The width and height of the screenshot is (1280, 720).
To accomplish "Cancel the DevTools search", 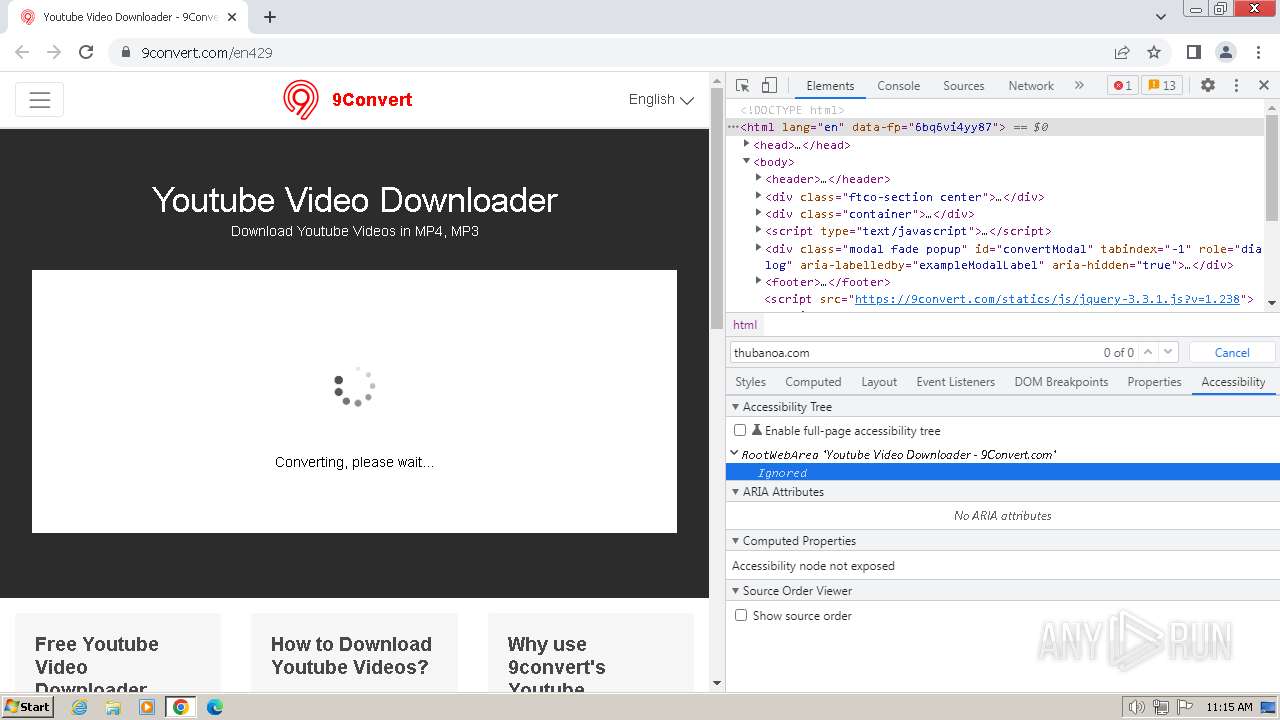I will click(x=1232, y=352).
